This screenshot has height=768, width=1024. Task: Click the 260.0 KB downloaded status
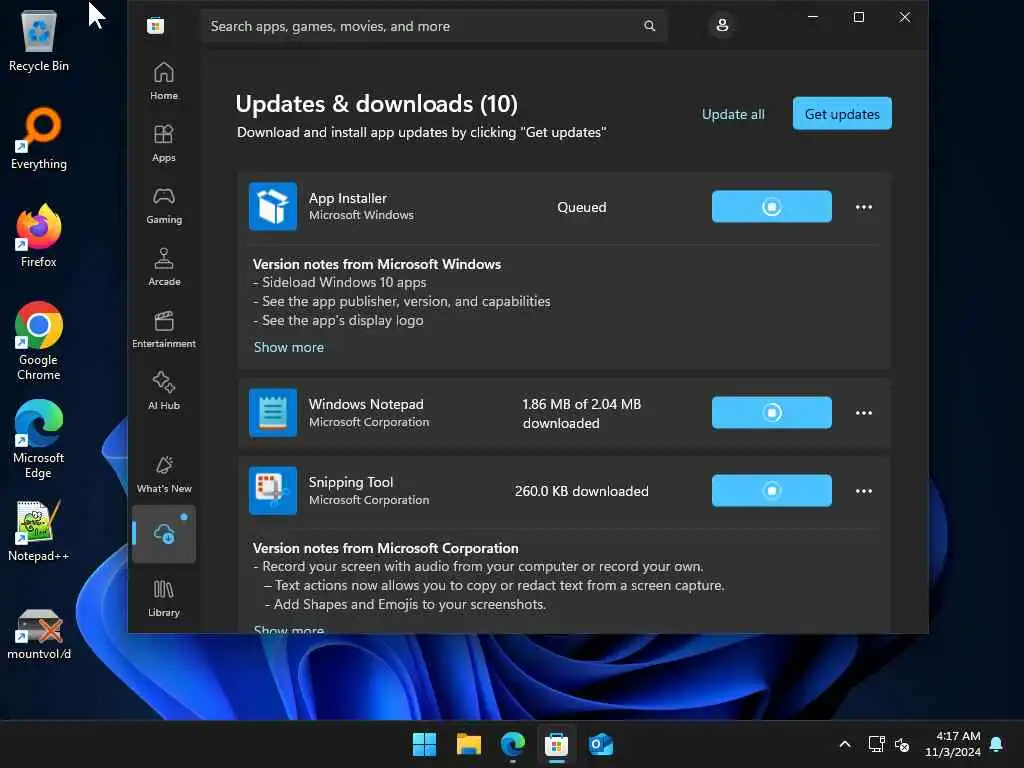(581, 491)
